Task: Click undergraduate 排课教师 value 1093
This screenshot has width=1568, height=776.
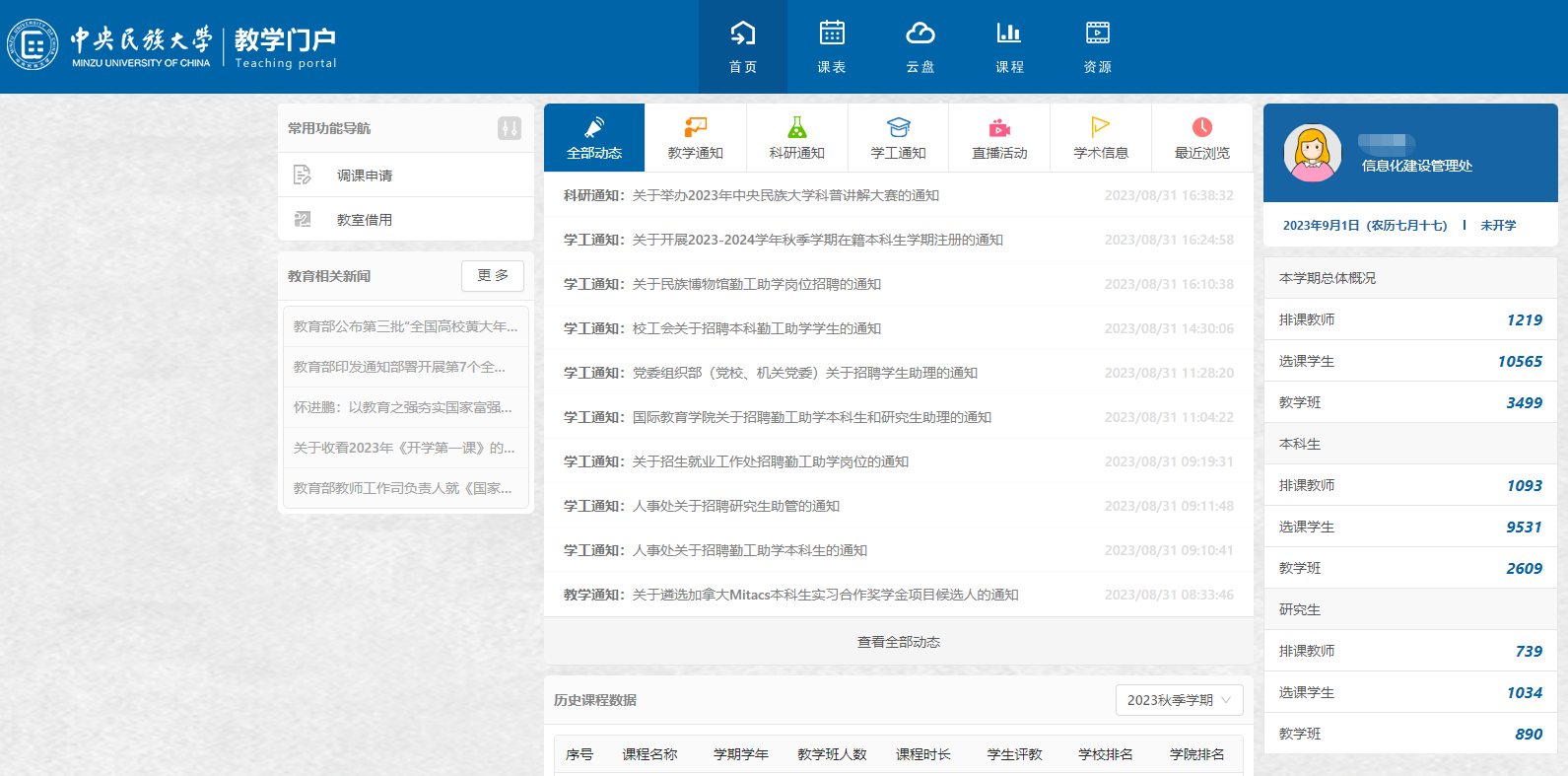Action: [1525, 485]
